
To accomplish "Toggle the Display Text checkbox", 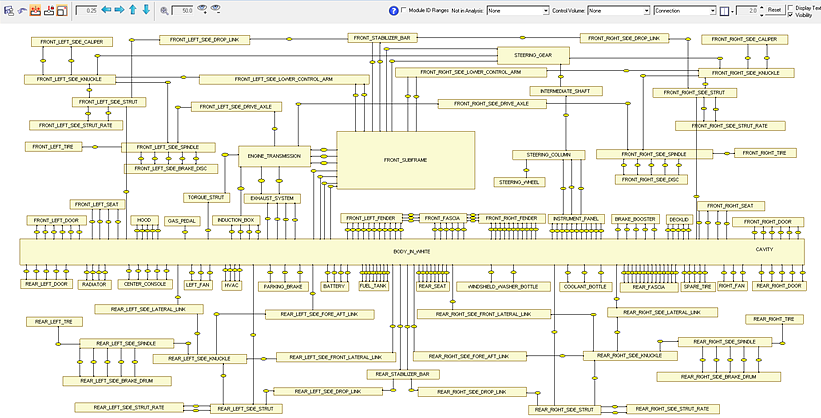I will point(791,6).
